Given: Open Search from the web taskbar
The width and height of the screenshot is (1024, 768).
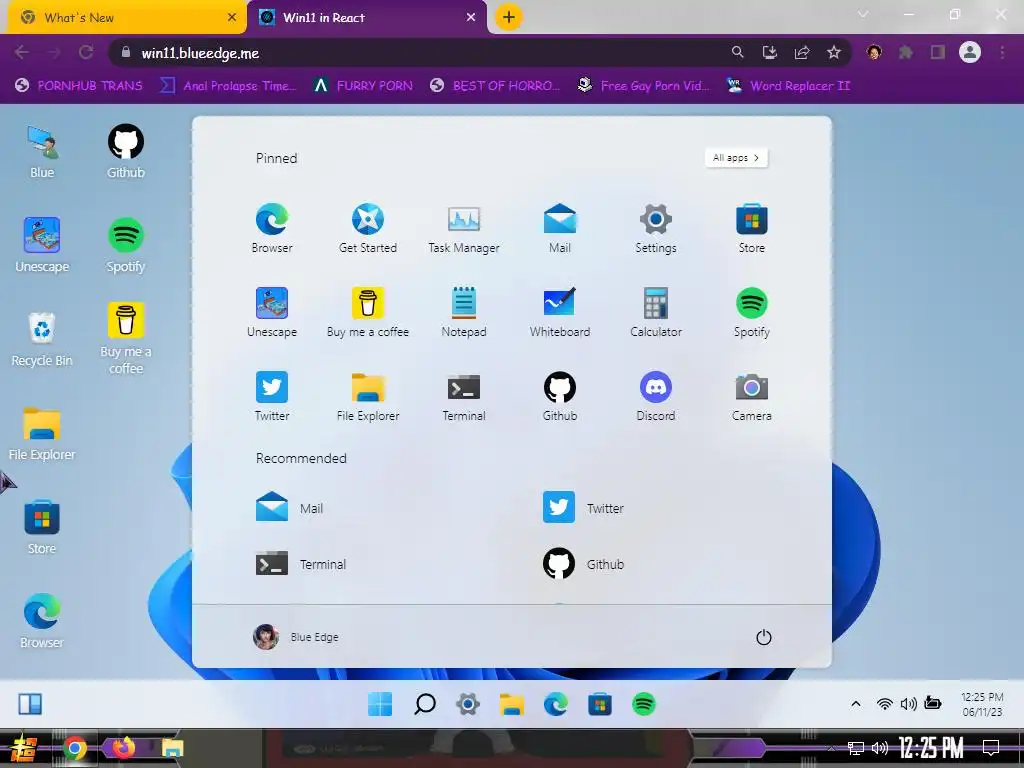Looking at the screenshot, I should [424, 704].
